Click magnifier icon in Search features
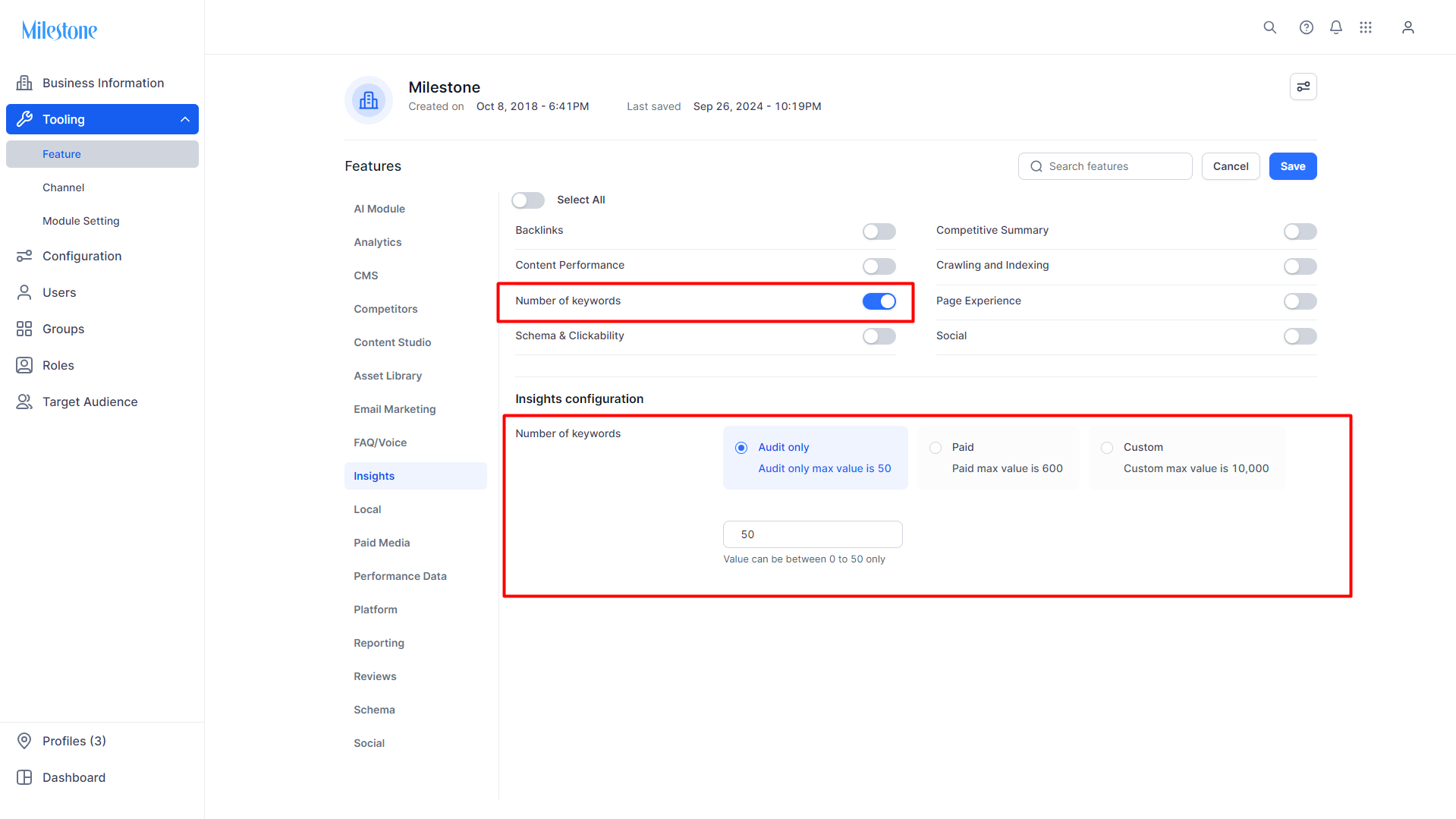The width and height of the screenshot is (1456, 819). tap(1036, 166)
